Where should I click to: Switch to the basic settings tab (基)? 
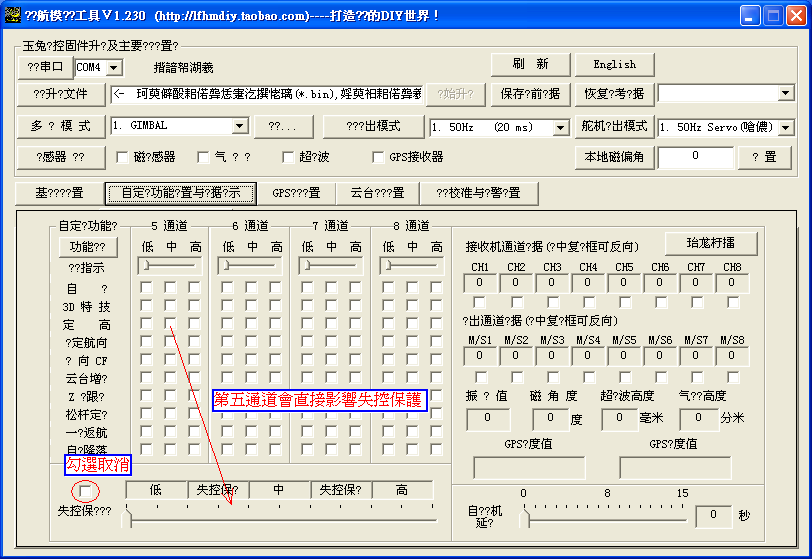coord(60,193)
